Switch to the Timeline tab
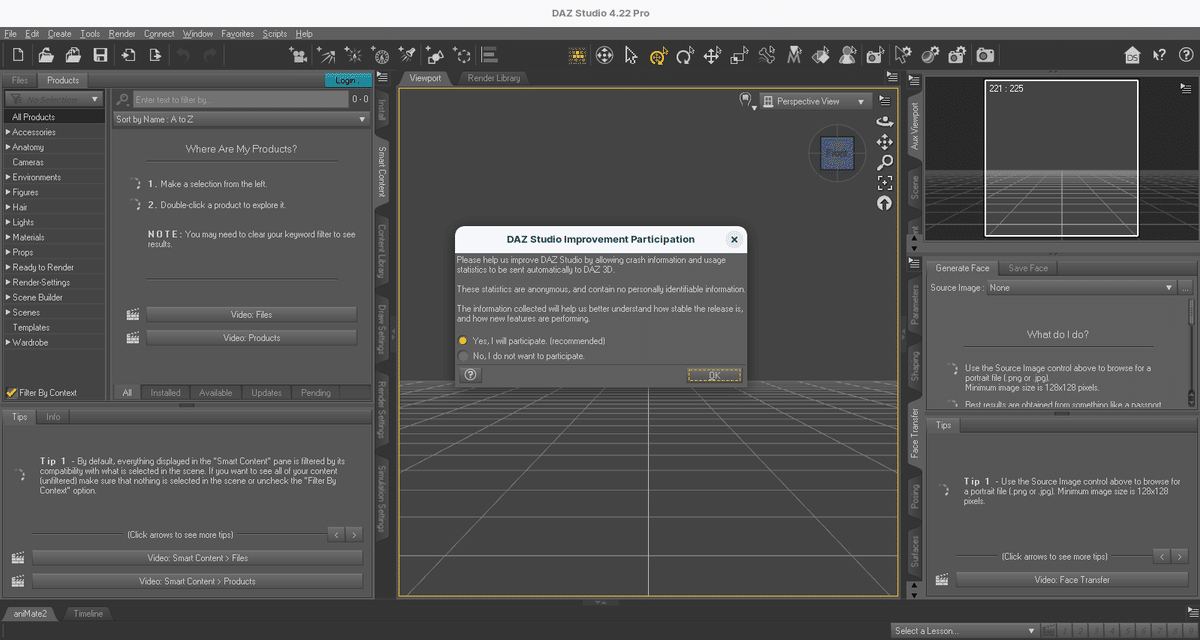 point(88,613)
